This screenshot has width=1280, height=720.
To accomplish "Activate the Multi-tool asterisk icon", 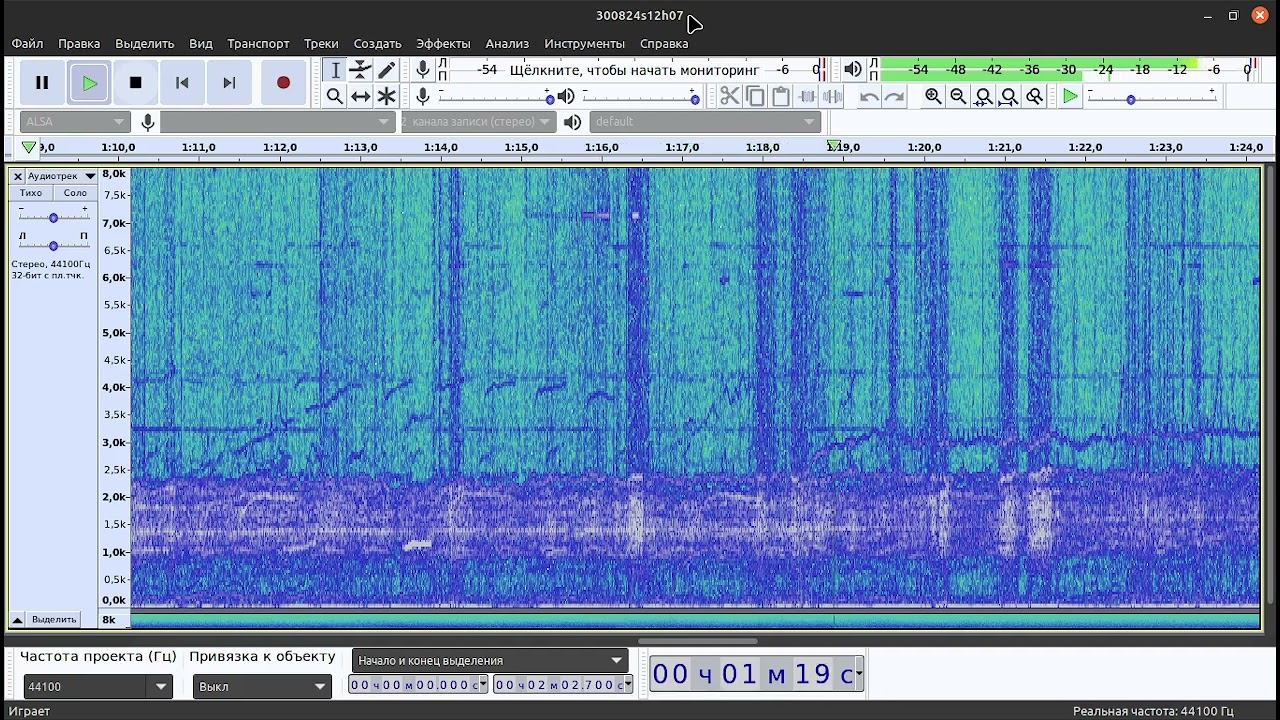I will point(387,96).
